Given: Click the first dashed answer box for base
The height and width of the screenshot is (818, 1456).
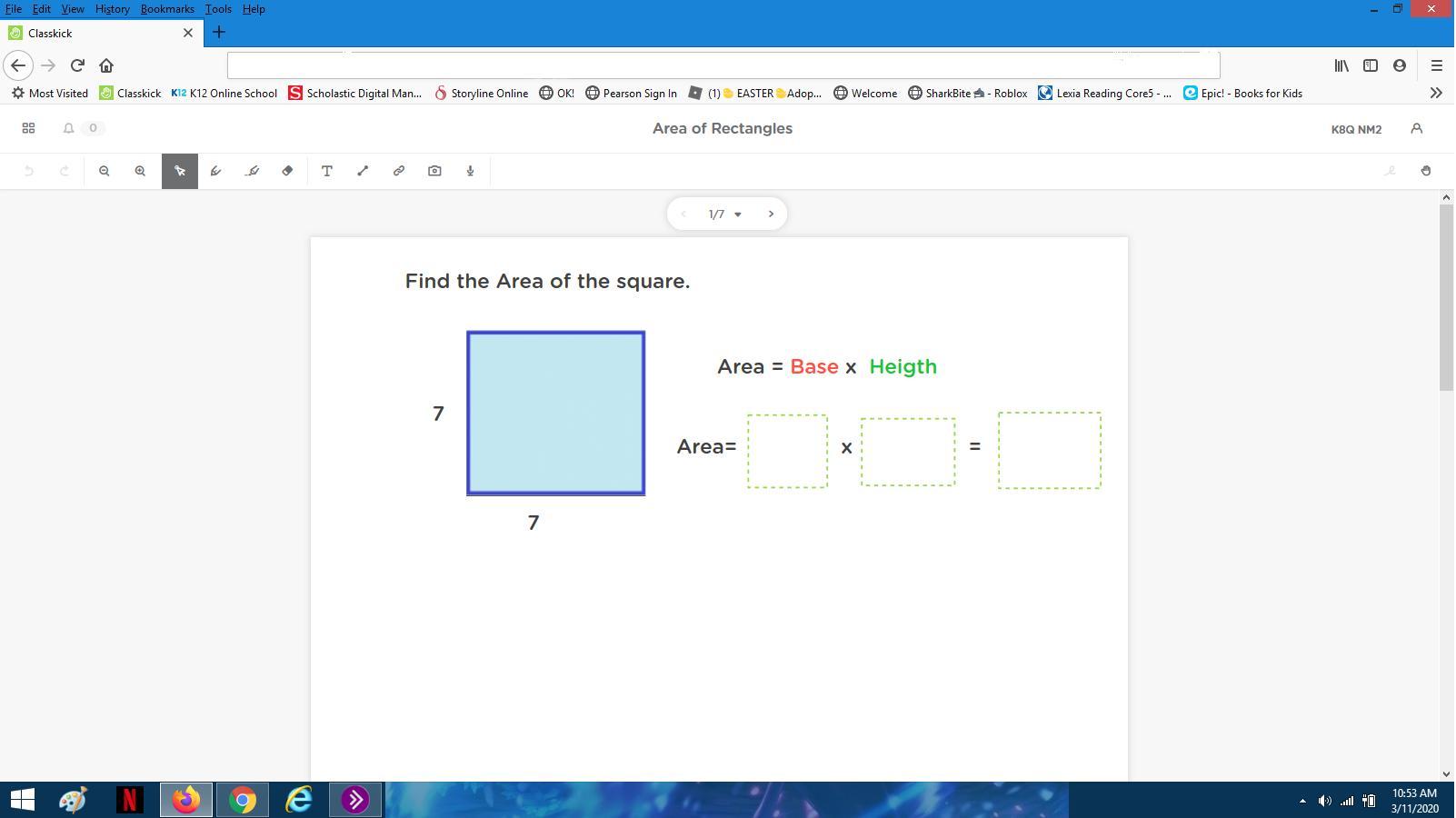Looking at the screenshot, I should tap(787, 452).
